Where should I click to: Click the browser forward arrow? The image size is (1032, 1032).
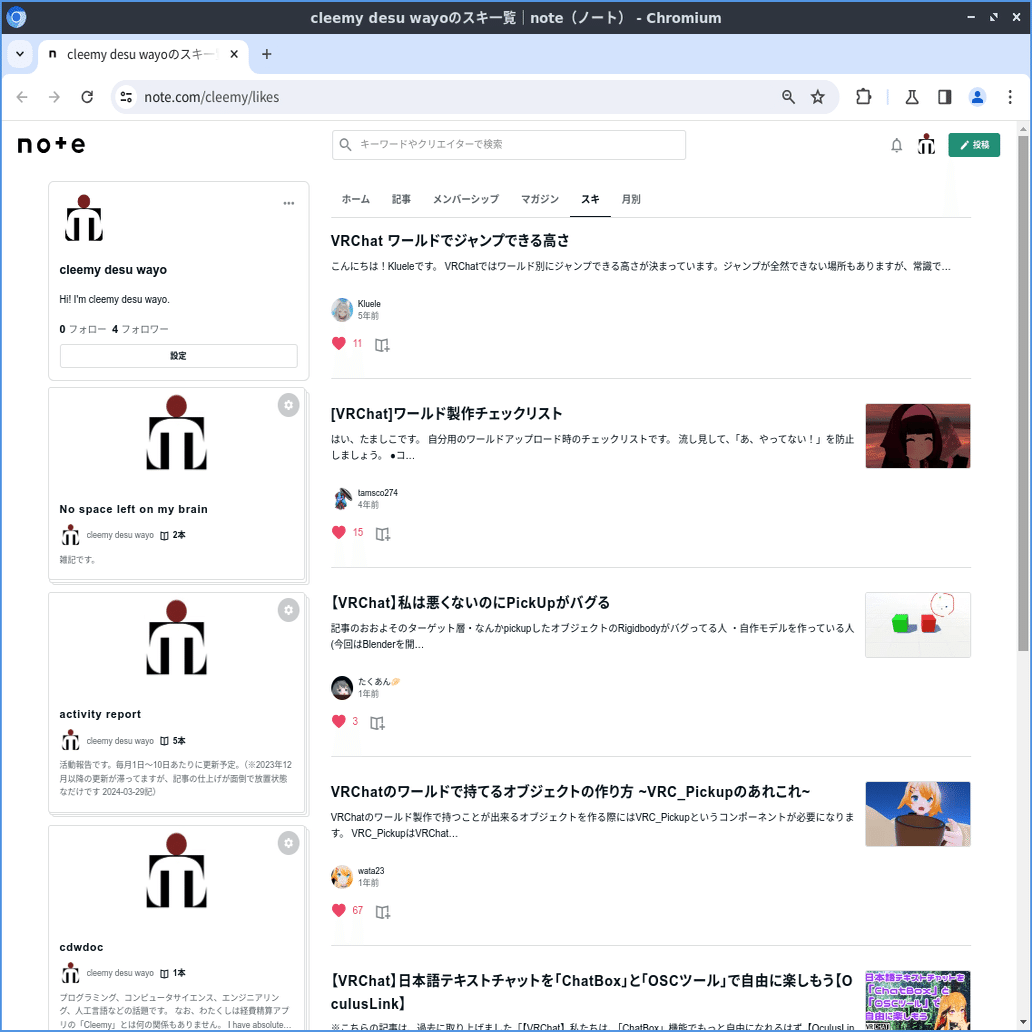[54, 97]
